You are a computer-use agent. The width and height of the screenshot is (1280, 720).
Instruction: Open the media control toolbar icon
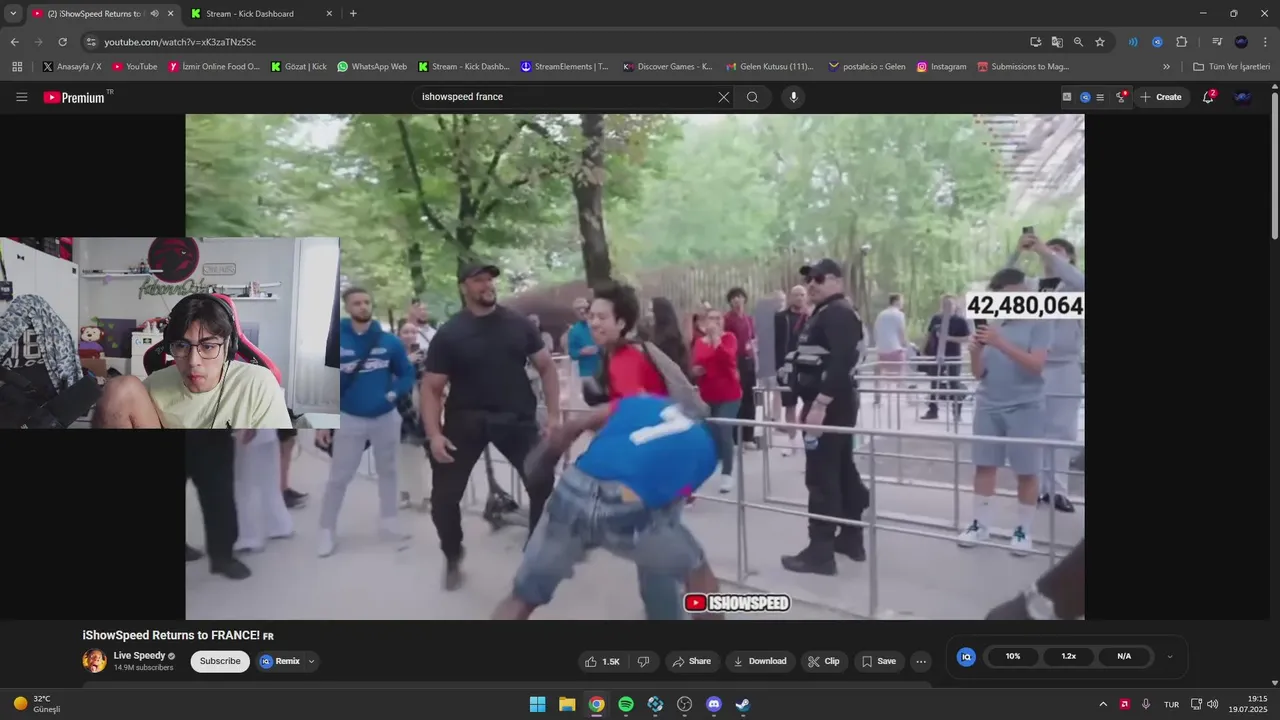pos(1217,42)
